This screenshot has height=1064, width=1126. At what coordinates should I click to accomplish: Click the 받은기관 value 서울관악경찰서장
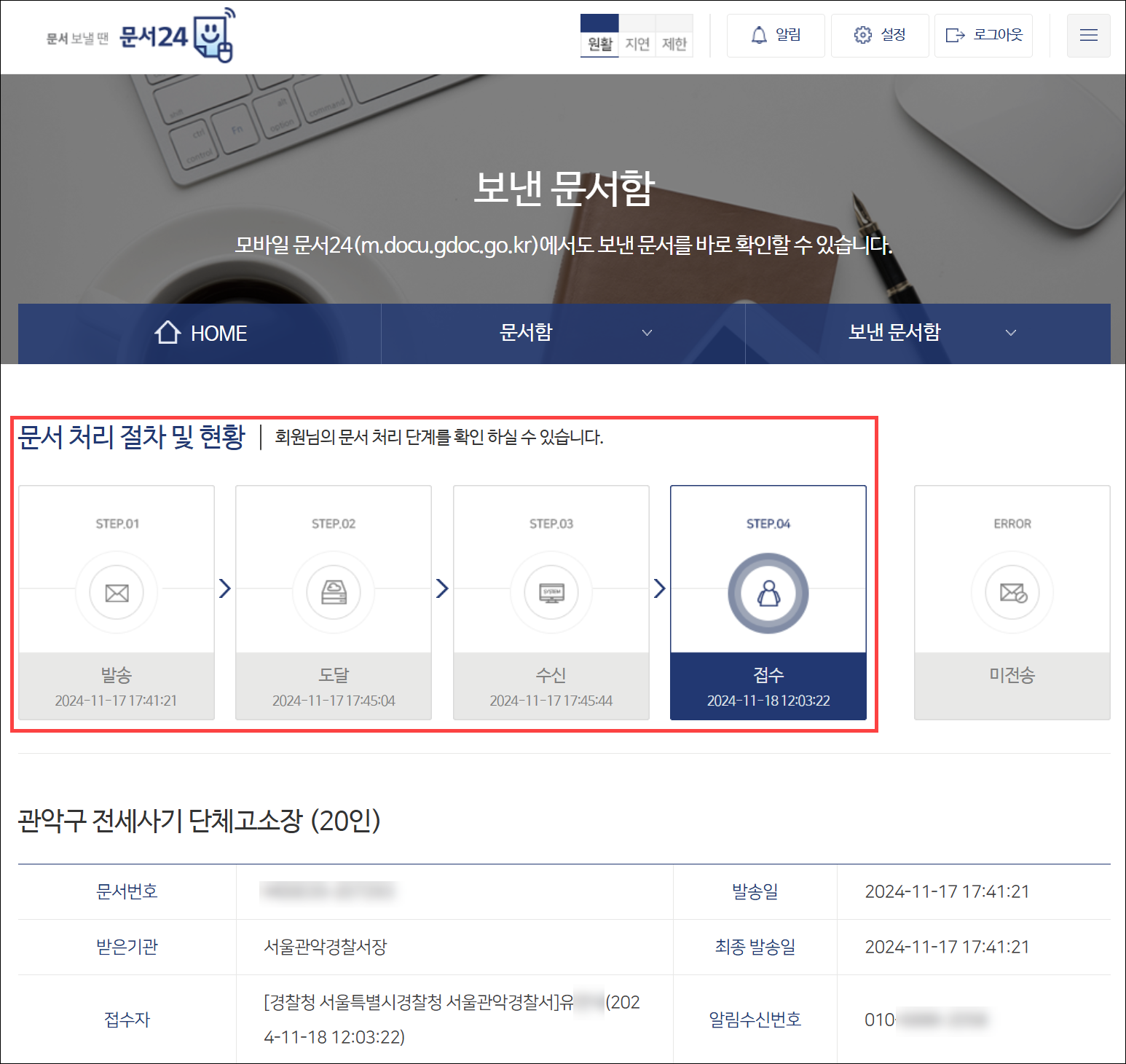pyautogui.click(x=326, y=947)
